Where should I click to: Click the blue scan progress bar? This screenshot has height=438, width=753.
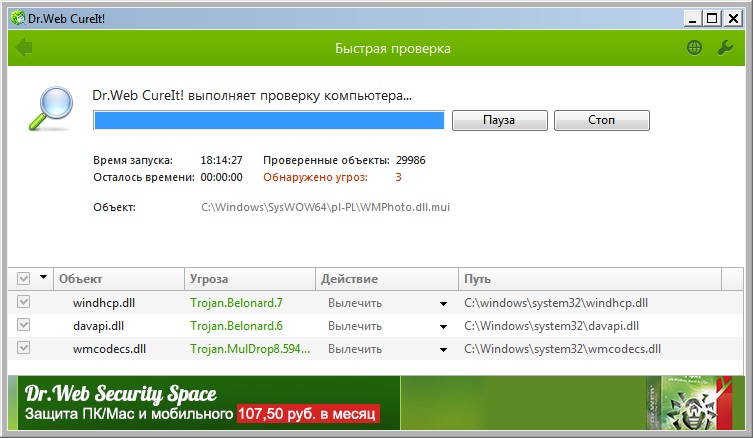tap(269, 120)
